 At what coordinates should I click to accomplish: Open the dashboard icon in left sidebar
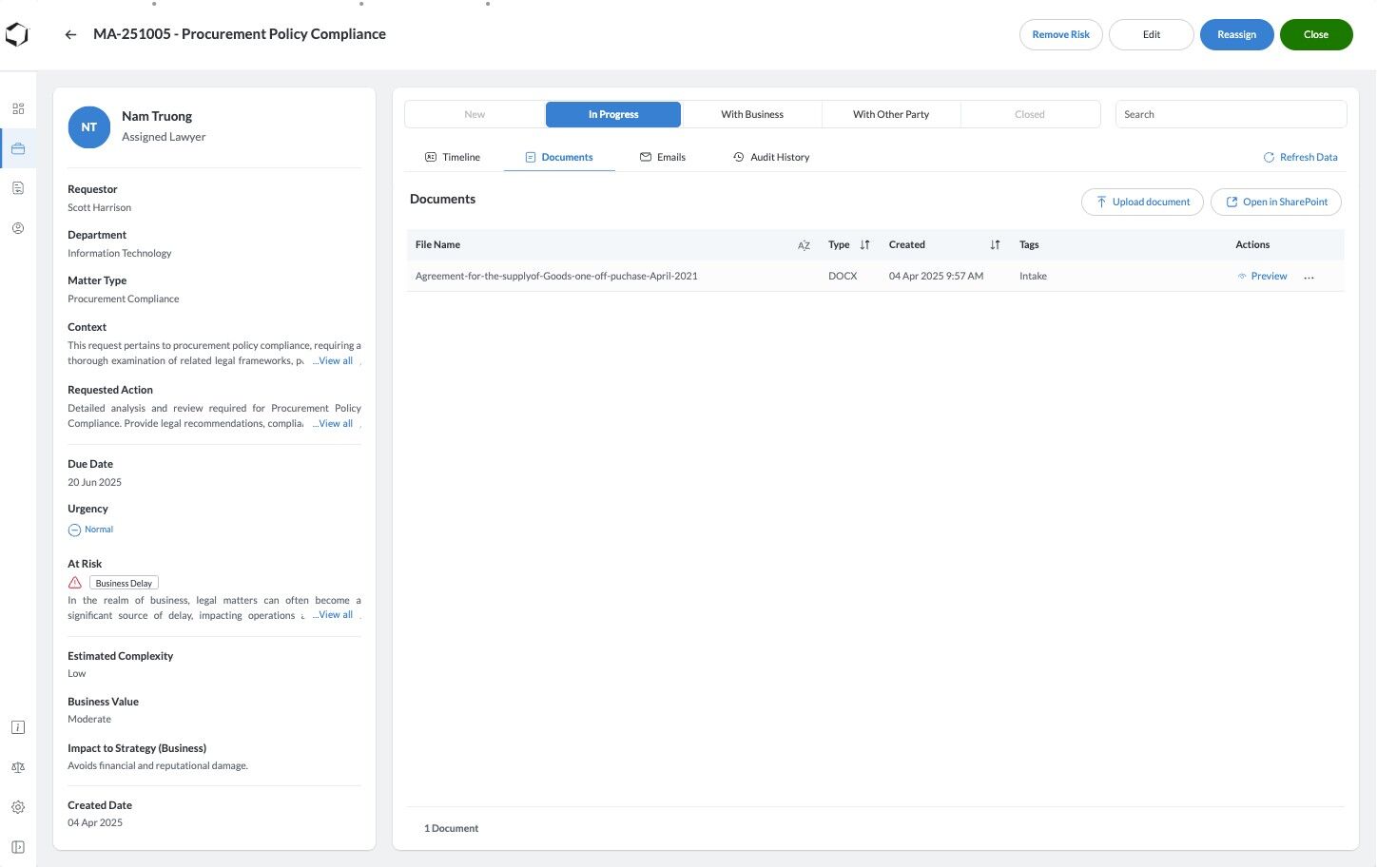pos(18,108)
